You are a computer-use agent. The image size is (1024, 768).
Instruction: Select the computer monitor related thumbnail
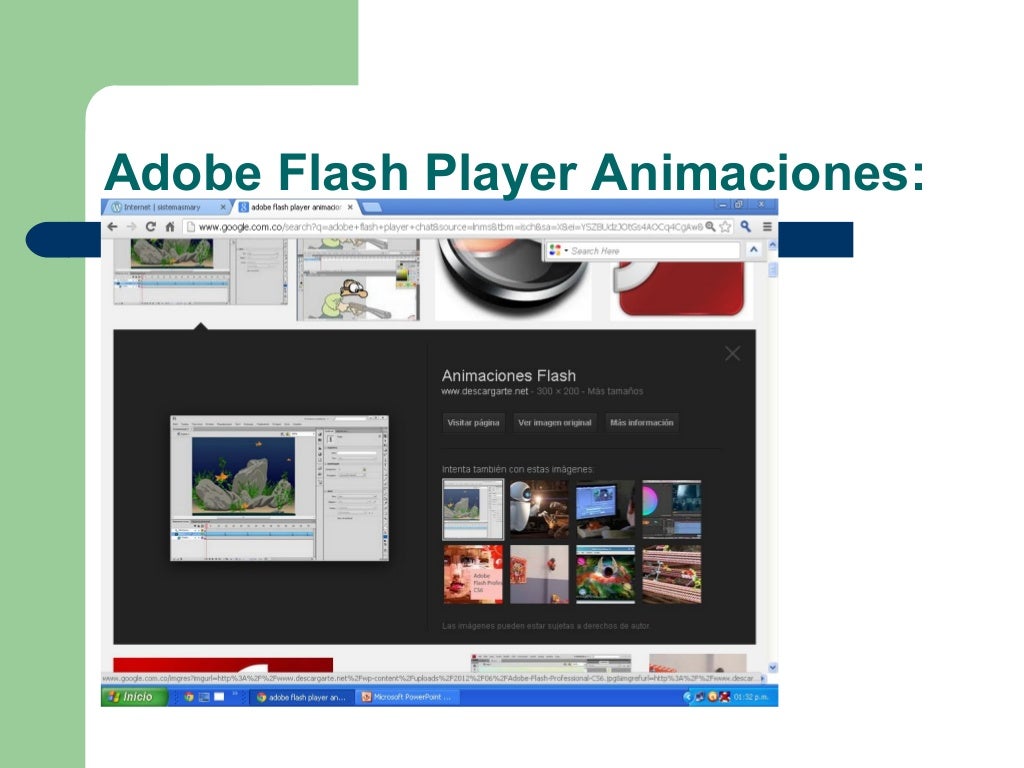[605, 509]
